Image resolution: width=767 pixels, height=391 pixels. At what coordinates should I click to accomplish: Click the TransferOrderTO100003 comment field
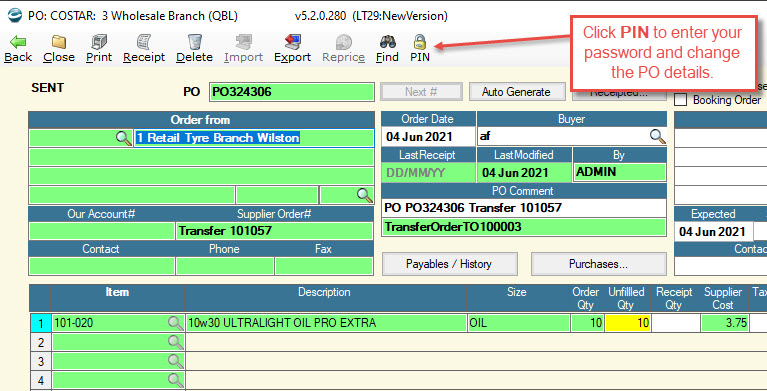(x=523, y=227)
